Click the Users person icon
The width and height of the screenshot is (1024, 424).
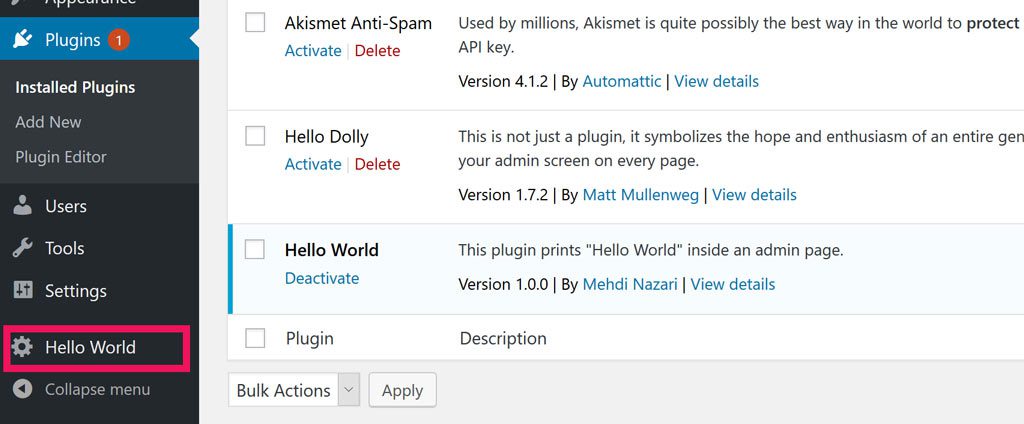[x=22, y=206]
